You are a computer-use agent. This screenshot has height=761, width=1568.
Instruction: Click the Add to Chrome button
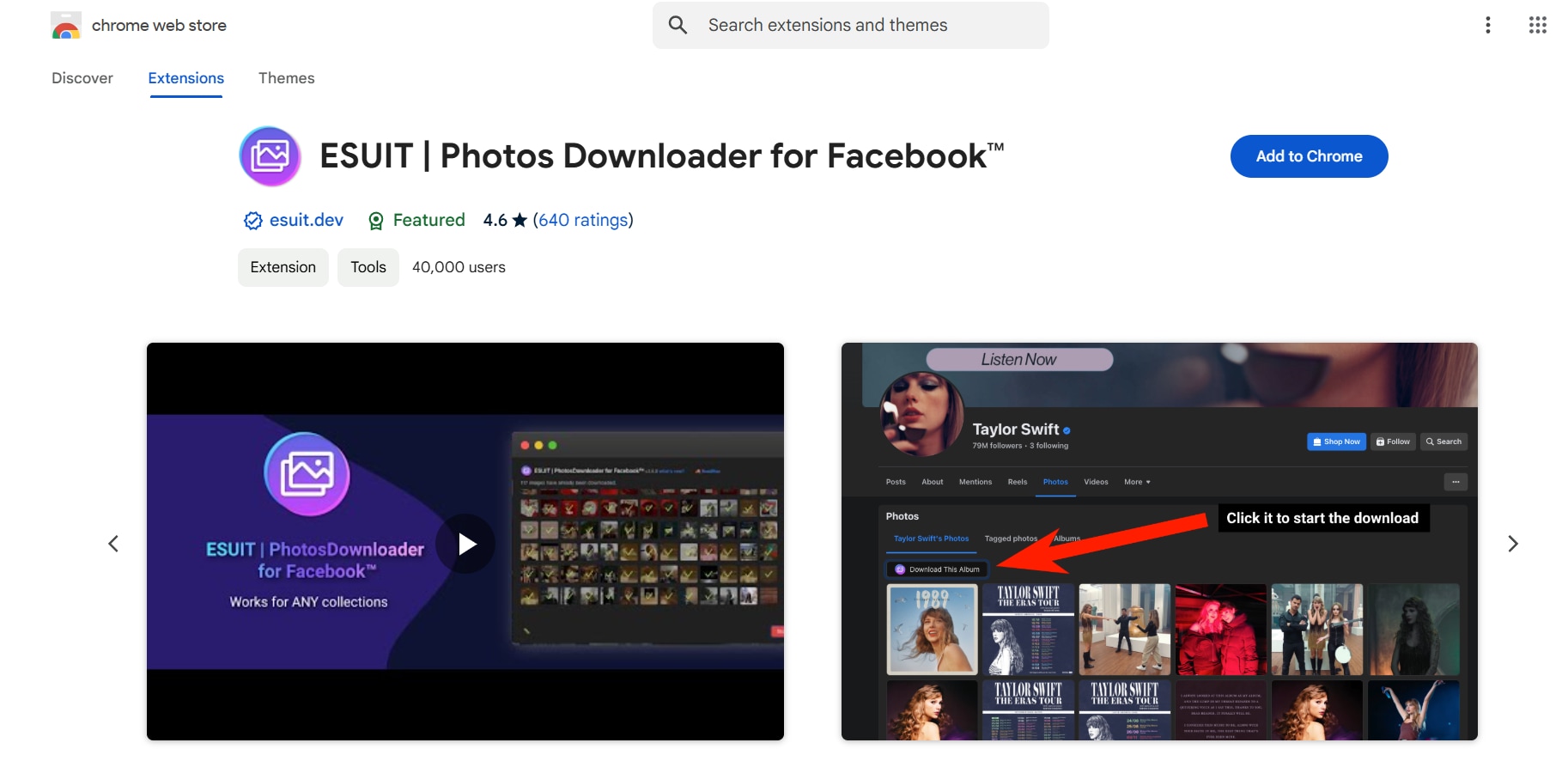coord(1309,156)
